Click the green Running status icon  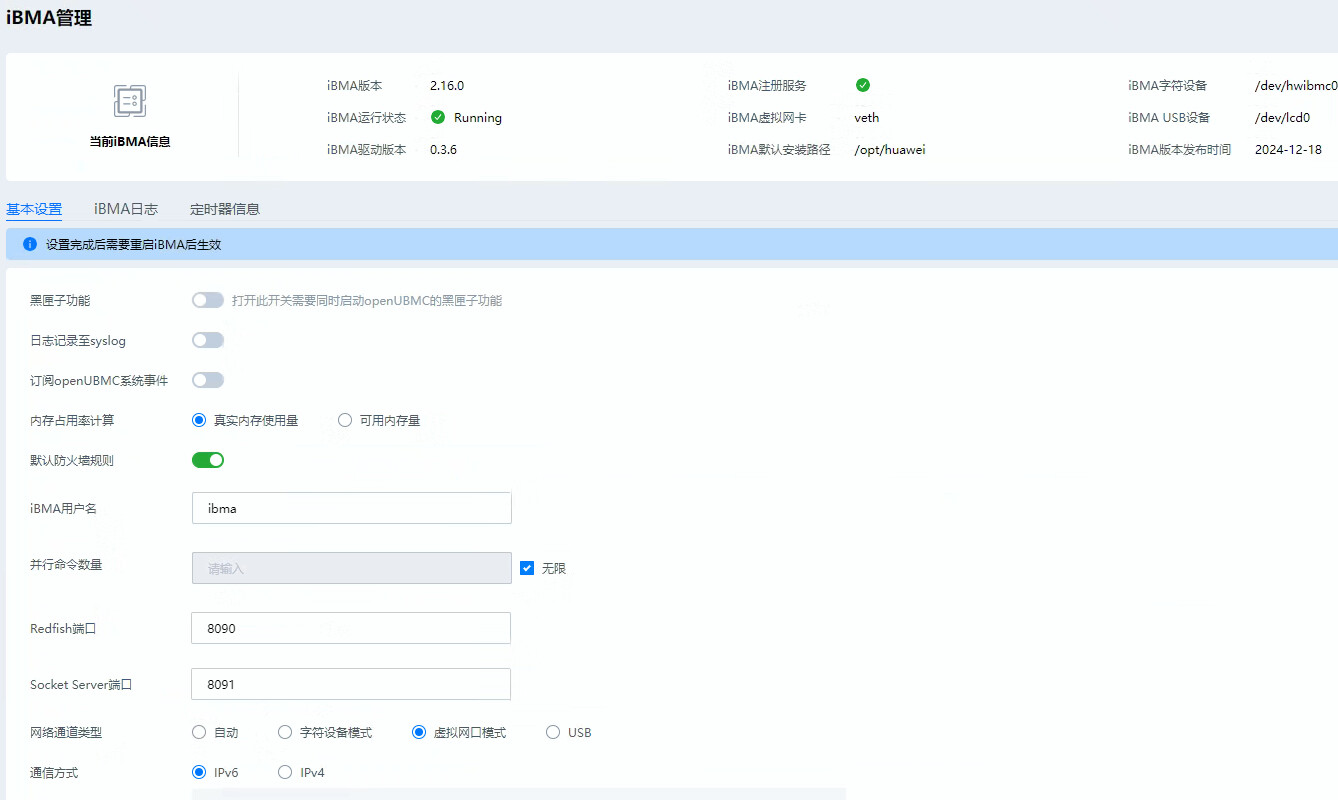point(438,117)
